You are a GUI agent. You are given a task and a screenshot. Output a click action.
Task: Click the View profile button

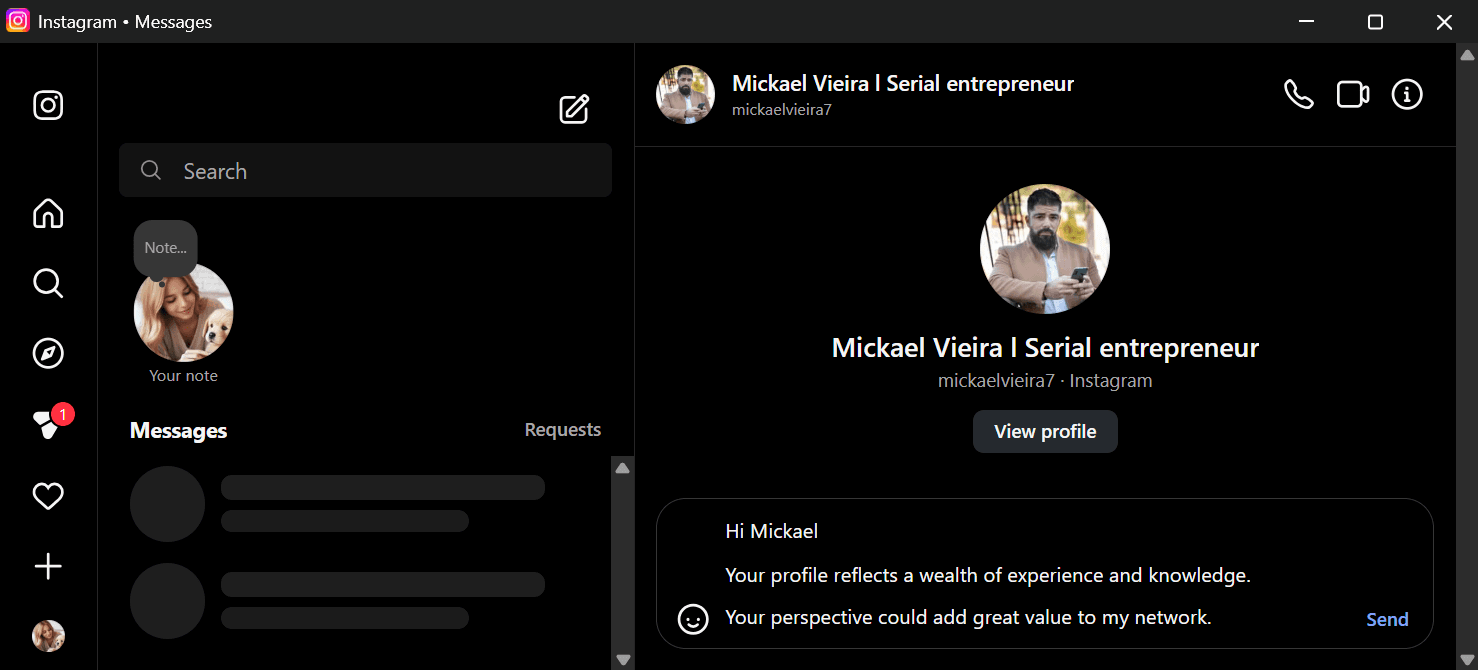click(1045, 432)
